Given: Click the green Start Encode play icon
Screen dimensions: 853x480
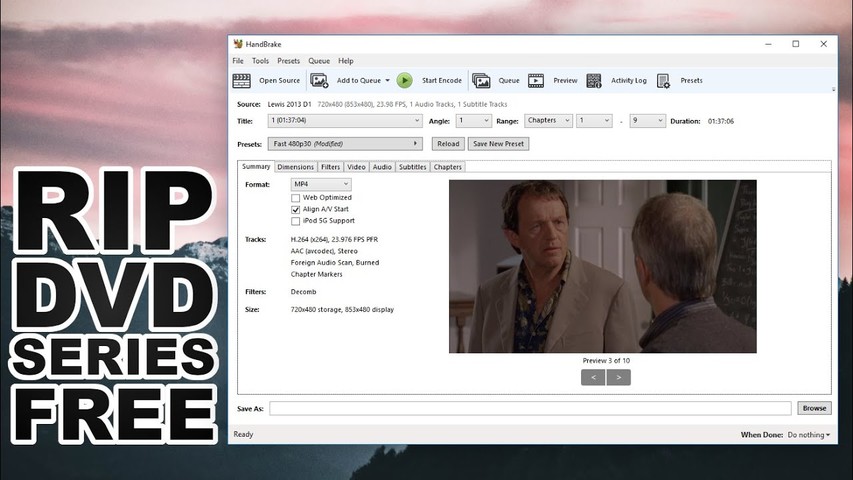Looking at the screenshot, I should point(404,81).
